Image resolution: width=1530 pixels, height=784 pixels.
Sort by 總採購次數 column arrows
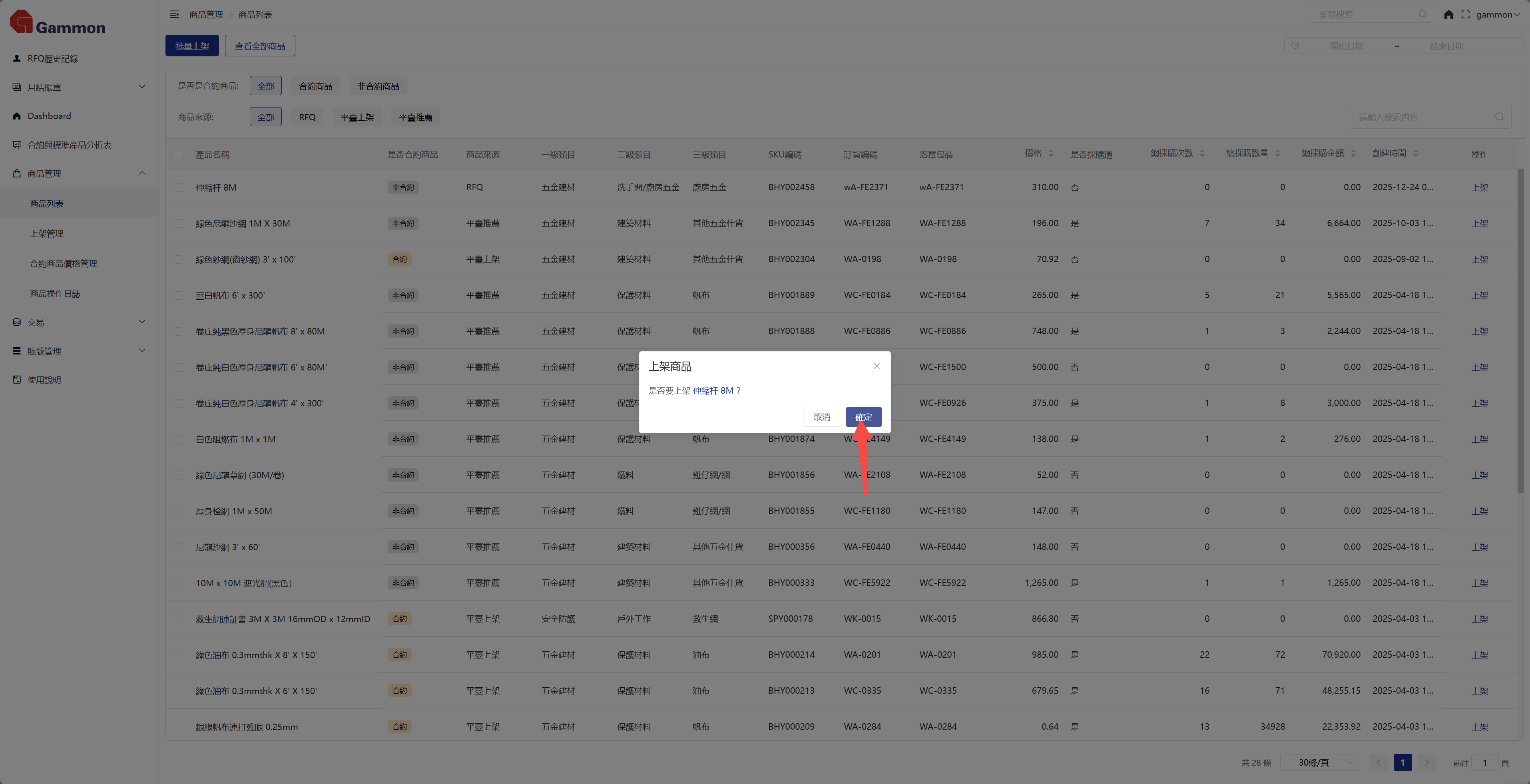point(1202,153)
